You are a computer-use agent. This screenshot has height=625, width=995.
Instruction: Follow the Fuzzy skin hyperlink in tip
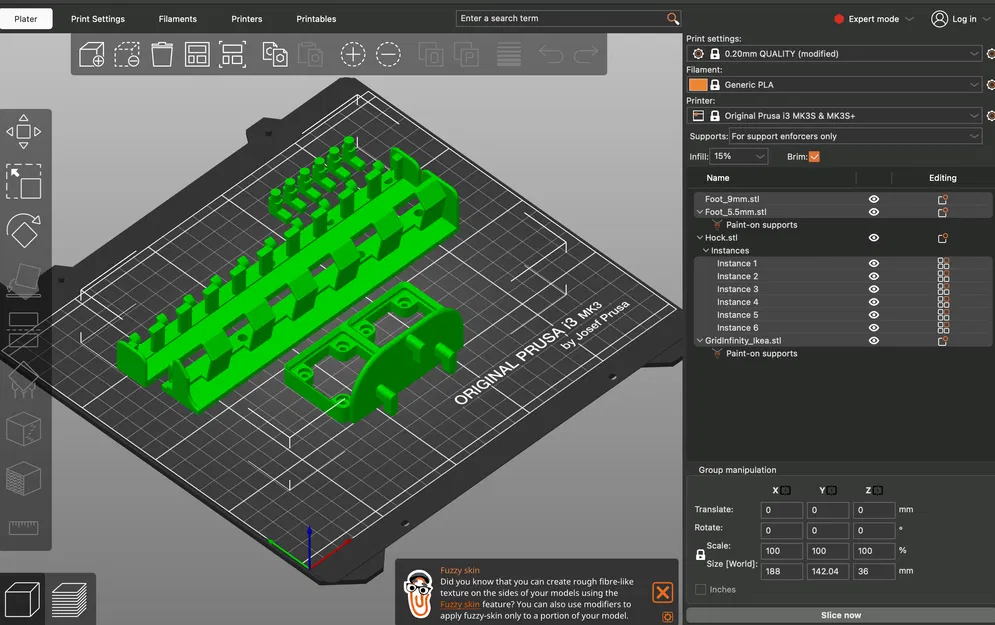point(460,605)
